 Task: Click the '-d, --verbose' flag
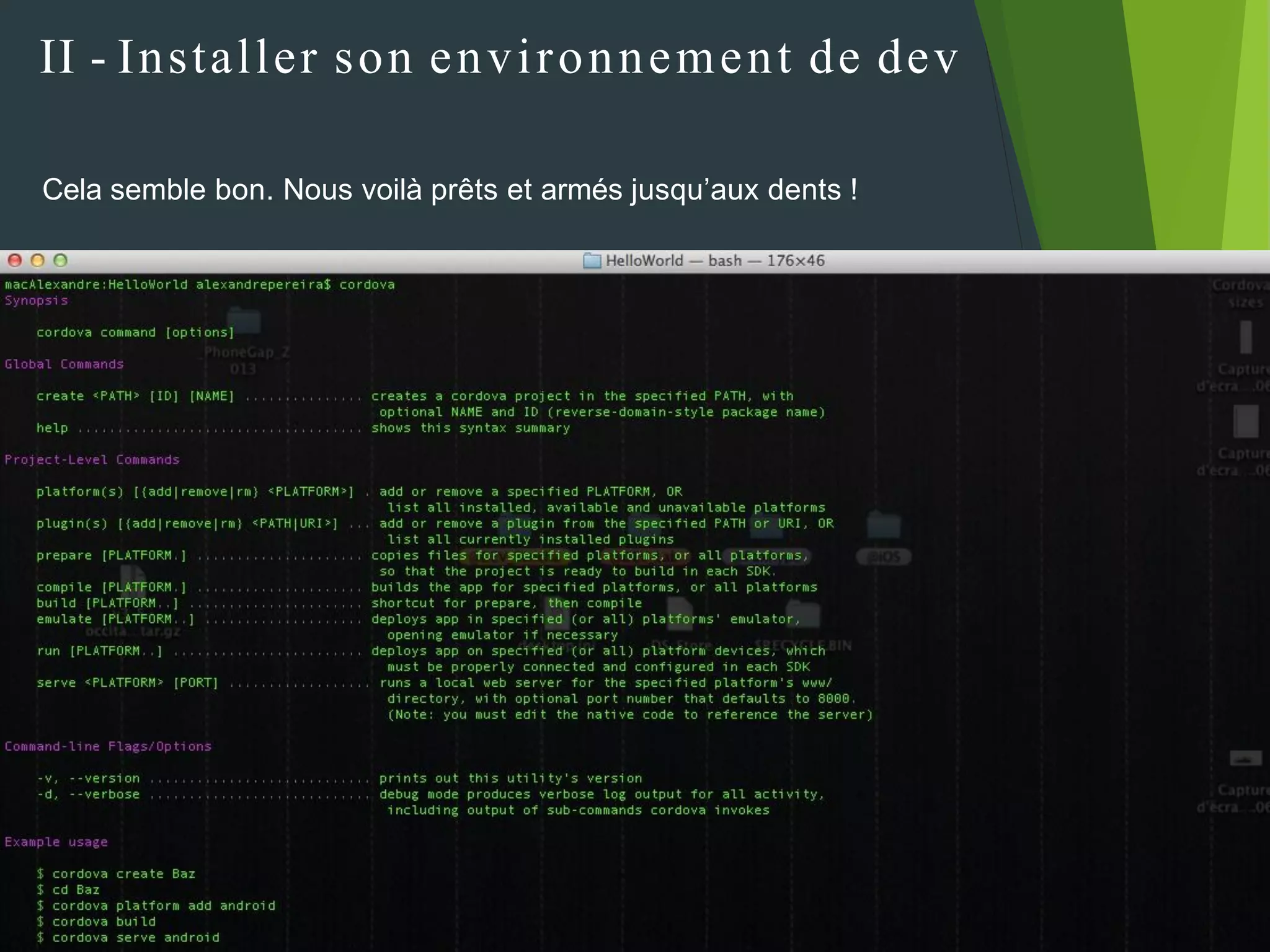[x=88, y=794]
